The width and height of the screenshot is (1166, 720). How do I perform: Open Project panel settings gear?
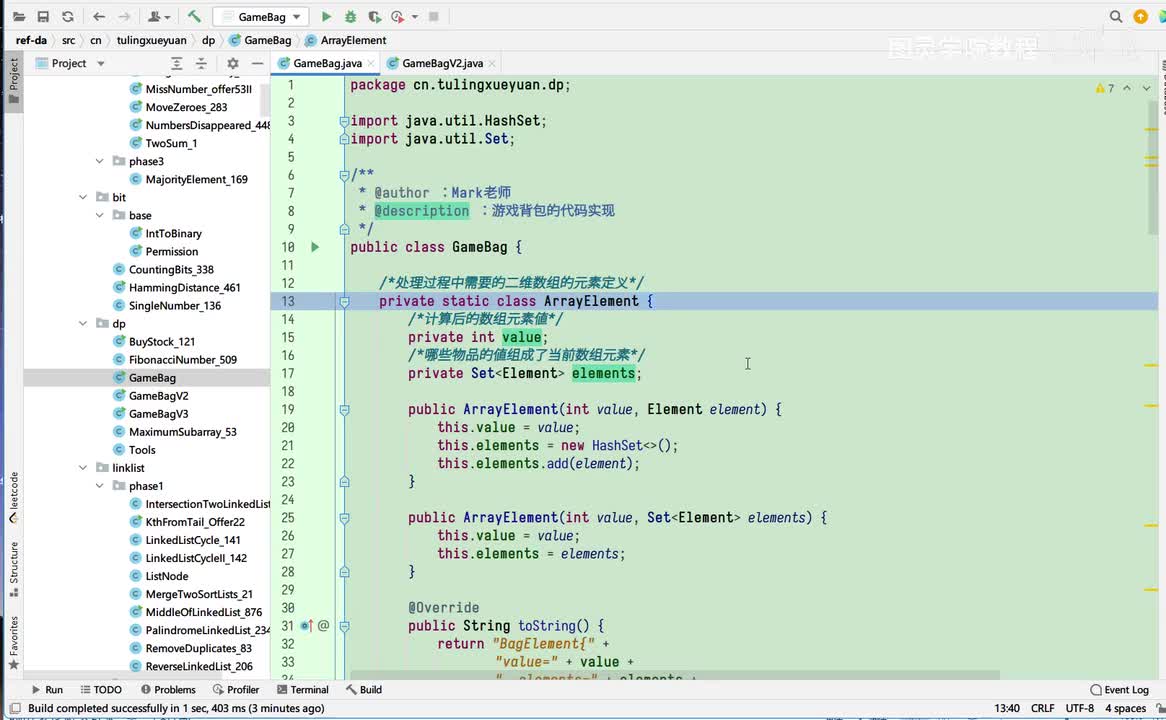point(233,63)
